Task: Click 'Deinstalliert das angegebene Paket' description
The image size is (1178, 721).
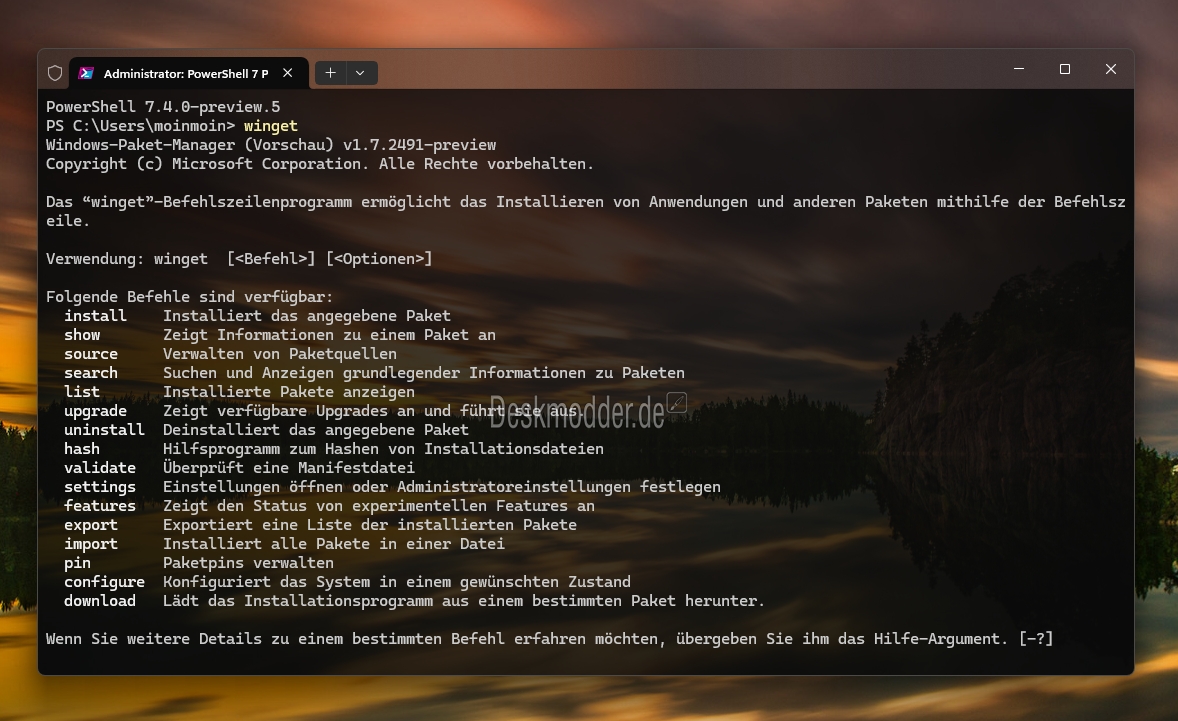Action: (x=316, y=430)
